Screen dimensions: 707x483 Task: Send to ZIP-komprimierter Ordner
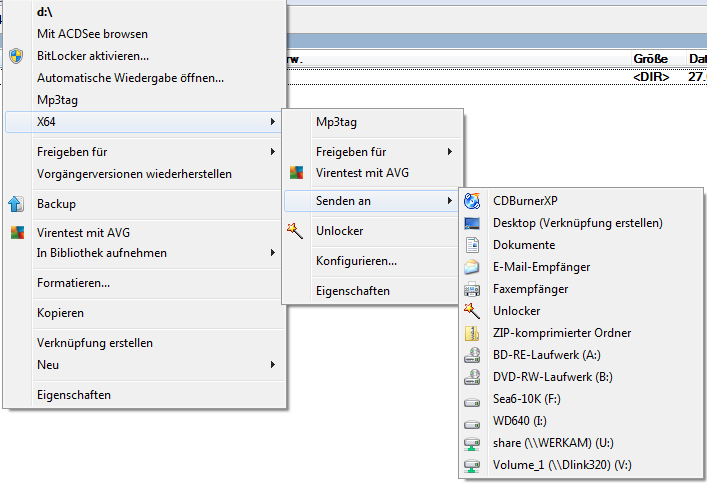pos(562,333)
